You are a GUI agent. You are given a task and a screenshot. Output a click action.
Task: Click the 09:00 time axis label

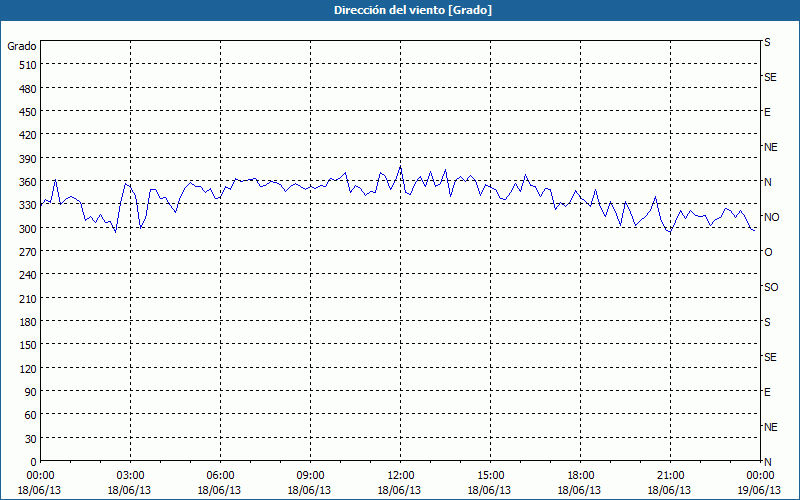(x=310, y=476)
